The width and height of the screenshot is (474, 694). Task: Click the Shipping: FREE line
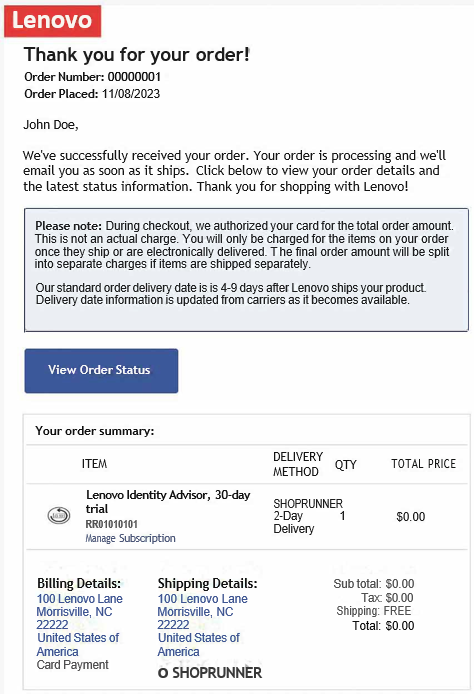(x=374, y=611)
